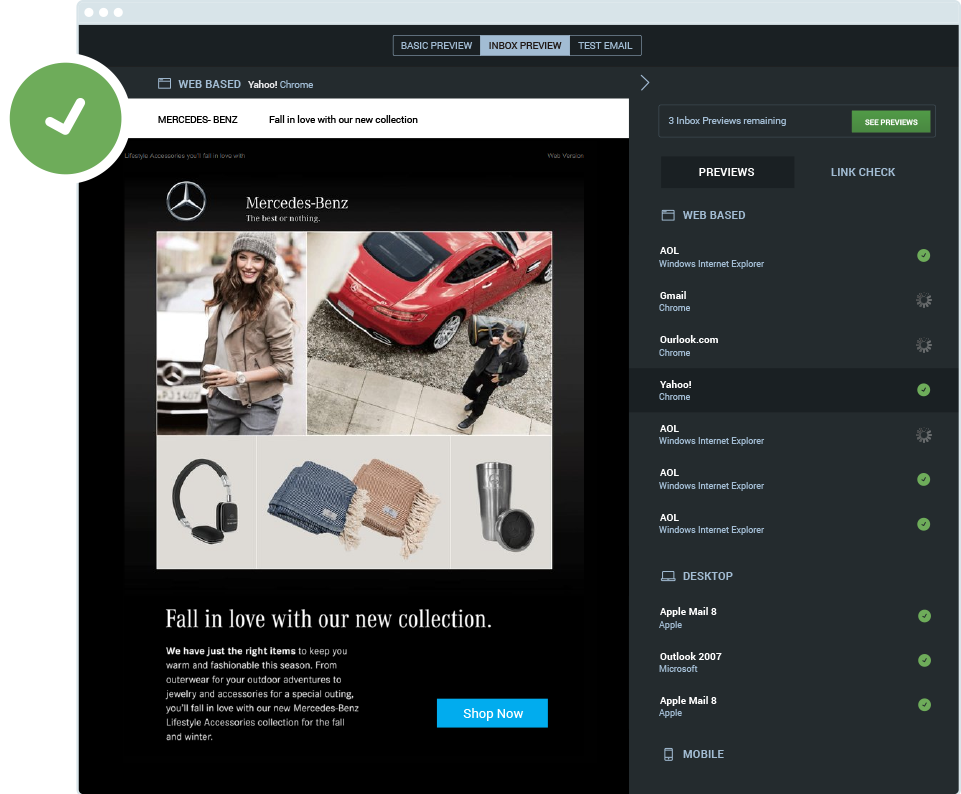
Task: Open the Web Version link in email
Action: point(565,156)
